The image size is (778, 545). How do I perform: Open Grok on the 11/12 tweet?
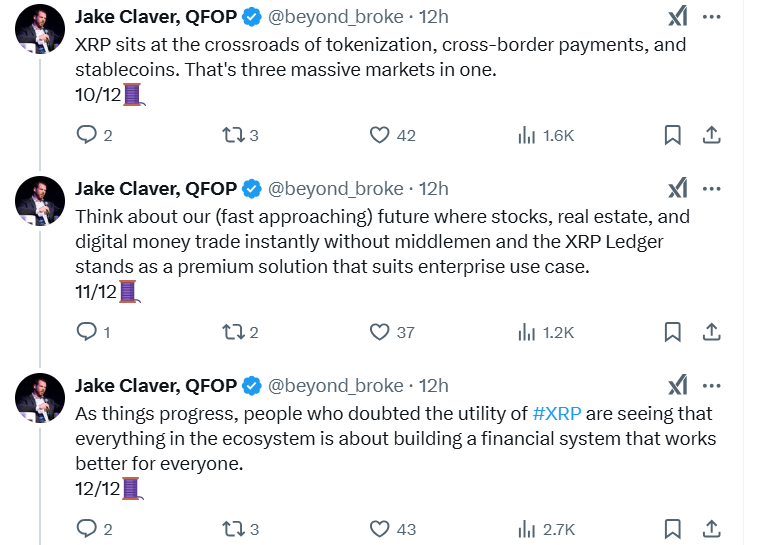677,188
